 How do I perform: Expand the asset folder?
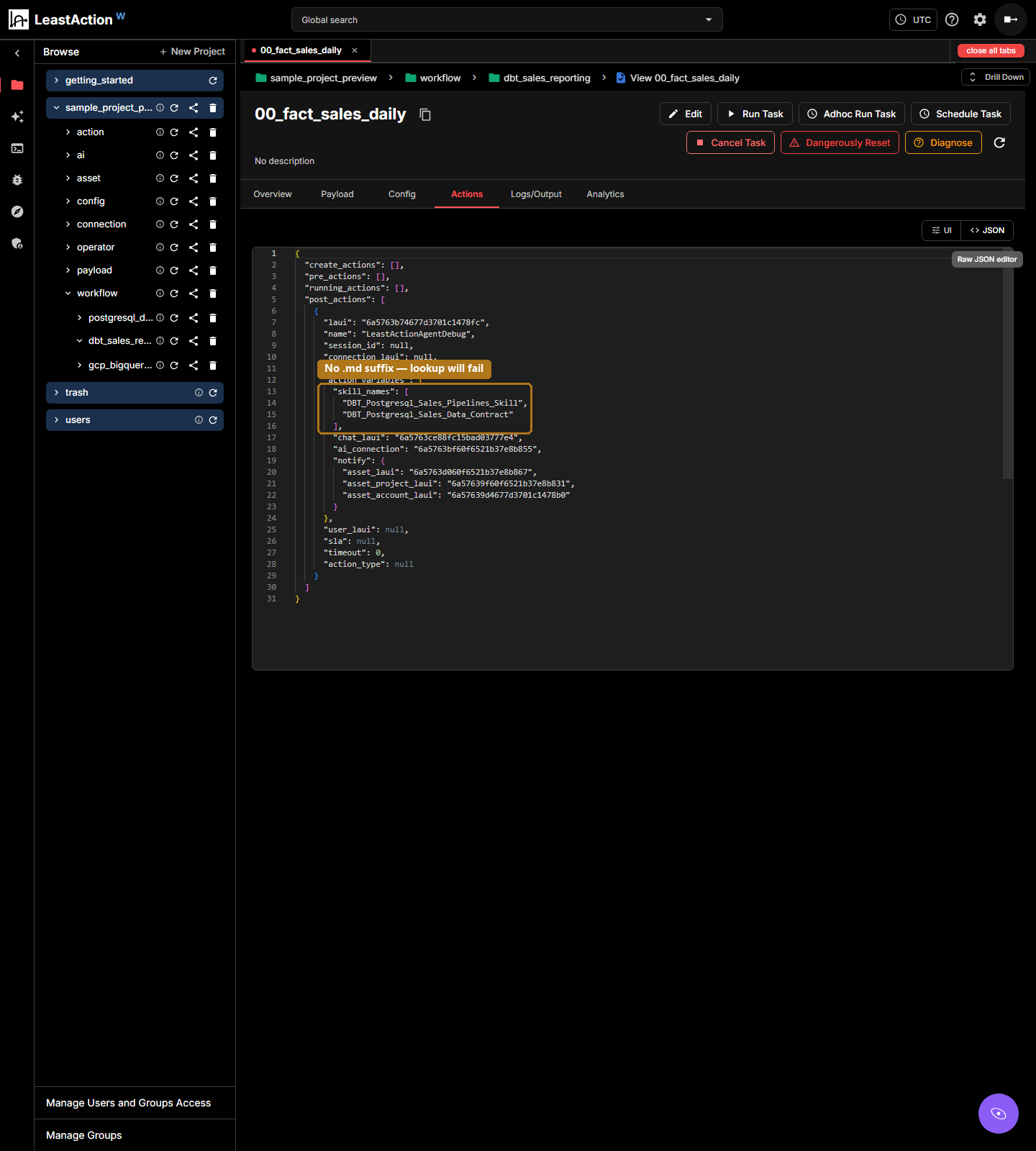[68, 178]
